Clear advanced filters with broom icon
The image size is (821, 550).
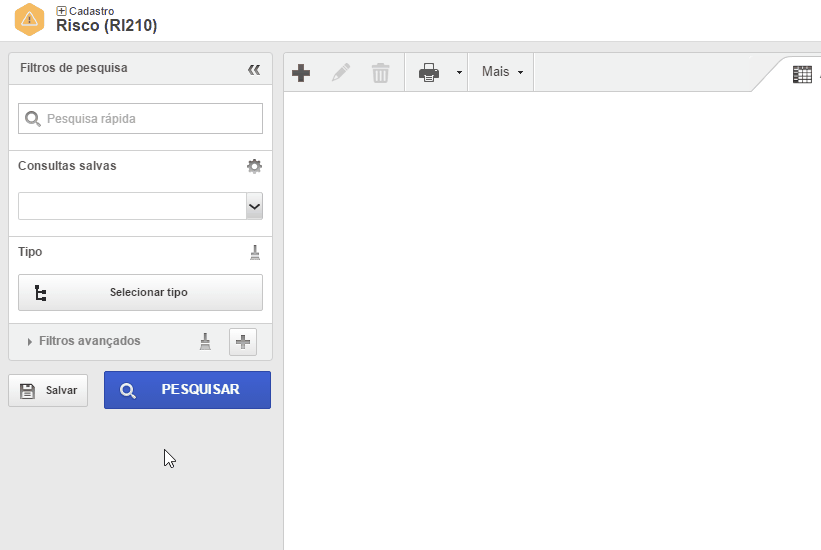click(205, 341)
